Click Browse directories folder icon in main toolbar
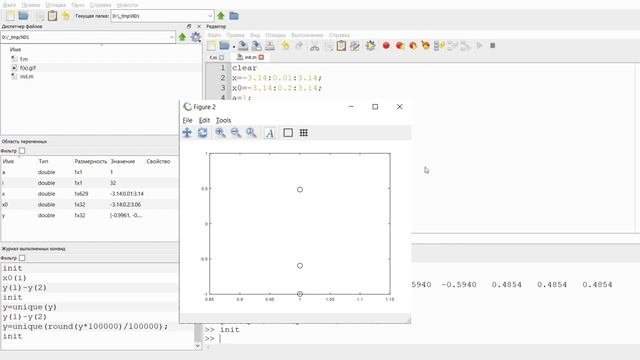 coord(234,16)
